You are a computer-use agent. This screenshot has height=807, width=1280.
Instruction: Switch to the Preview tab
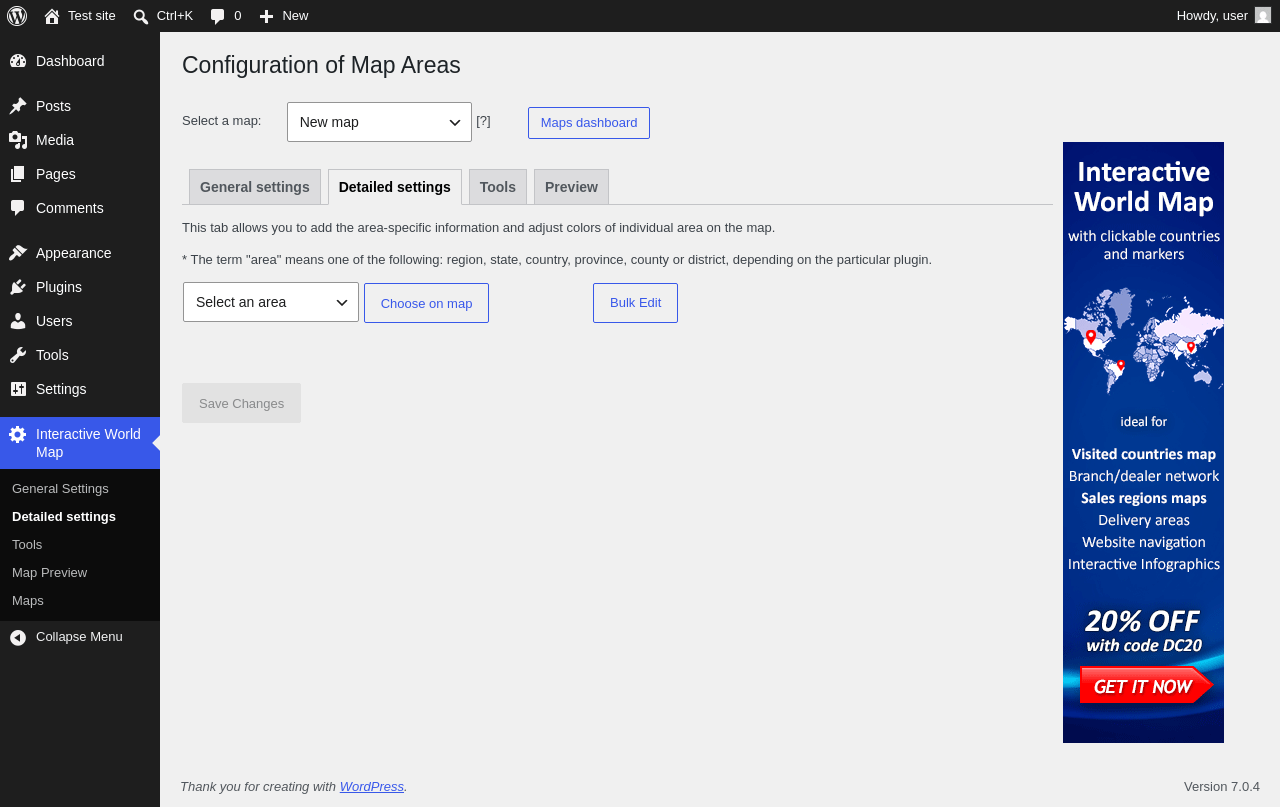click(571, 187)
